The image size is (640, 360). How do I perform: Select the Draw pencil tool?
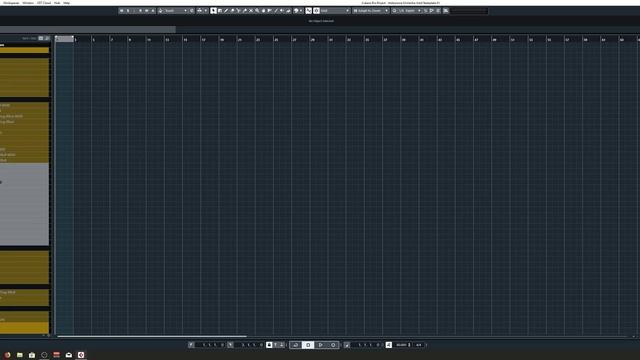[226, 11]
